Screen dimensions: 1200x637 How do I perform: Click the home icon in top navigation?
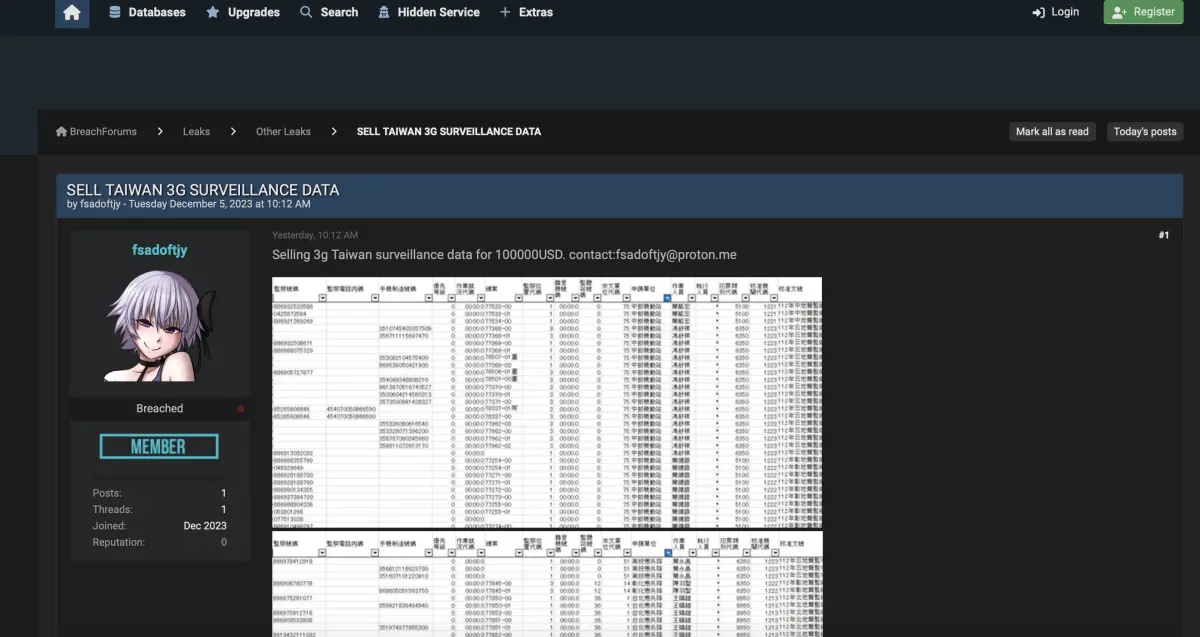click(x=72, y=13)
